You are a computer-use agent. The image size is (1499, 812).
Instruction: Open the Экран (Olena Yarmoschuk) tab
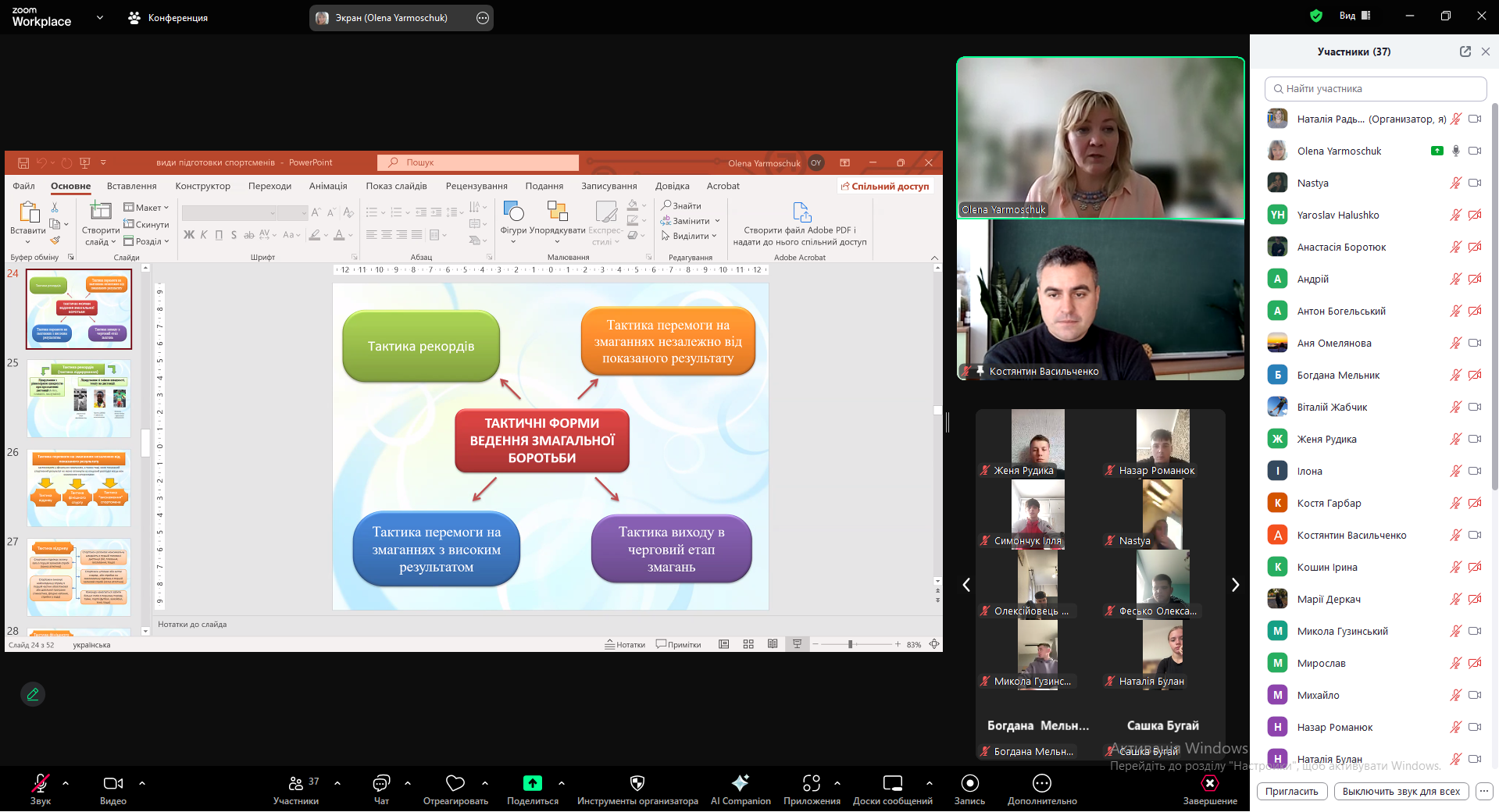point(391,18)
